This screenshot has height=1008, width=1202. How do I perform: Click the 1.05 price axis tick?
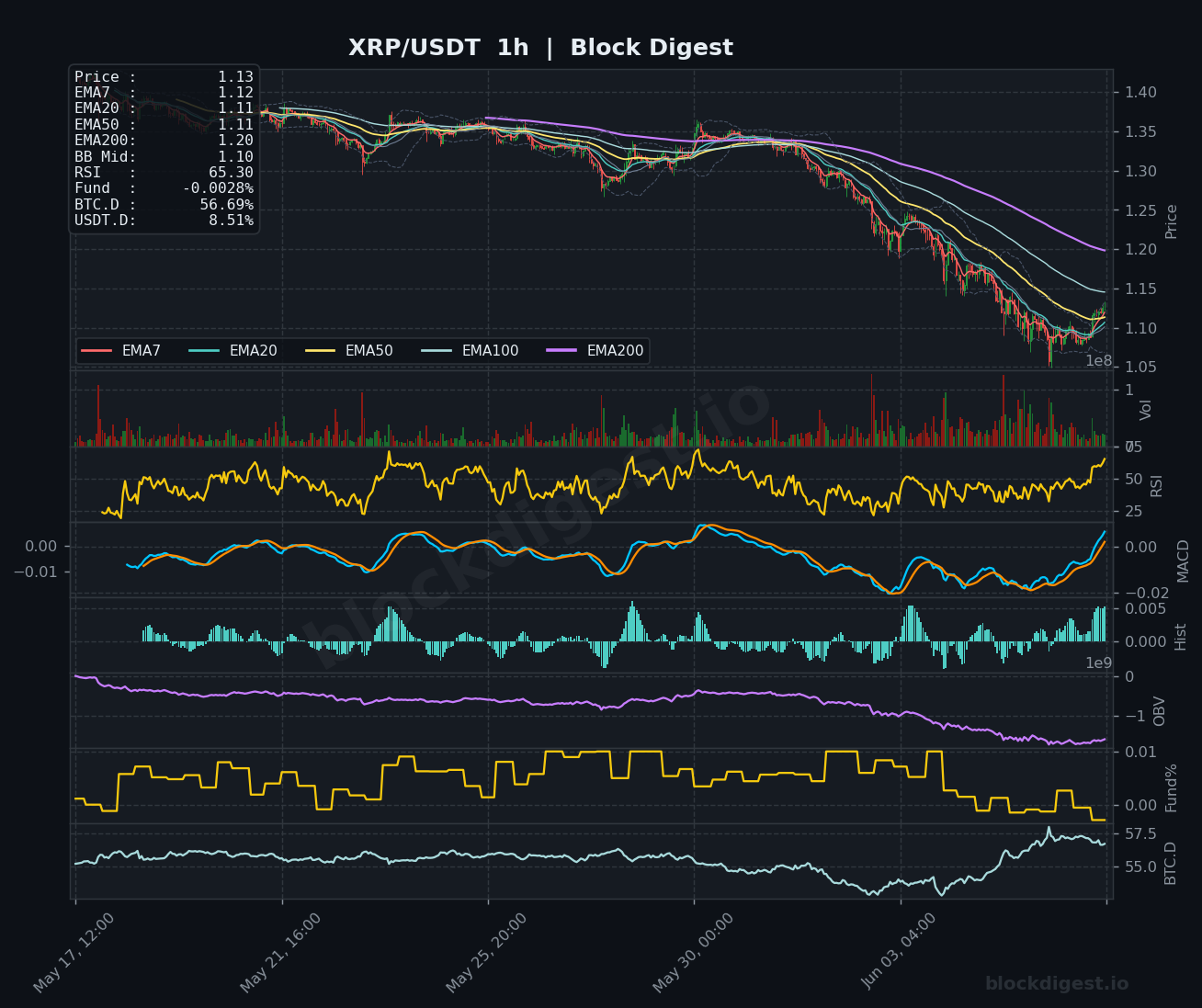1140,368
